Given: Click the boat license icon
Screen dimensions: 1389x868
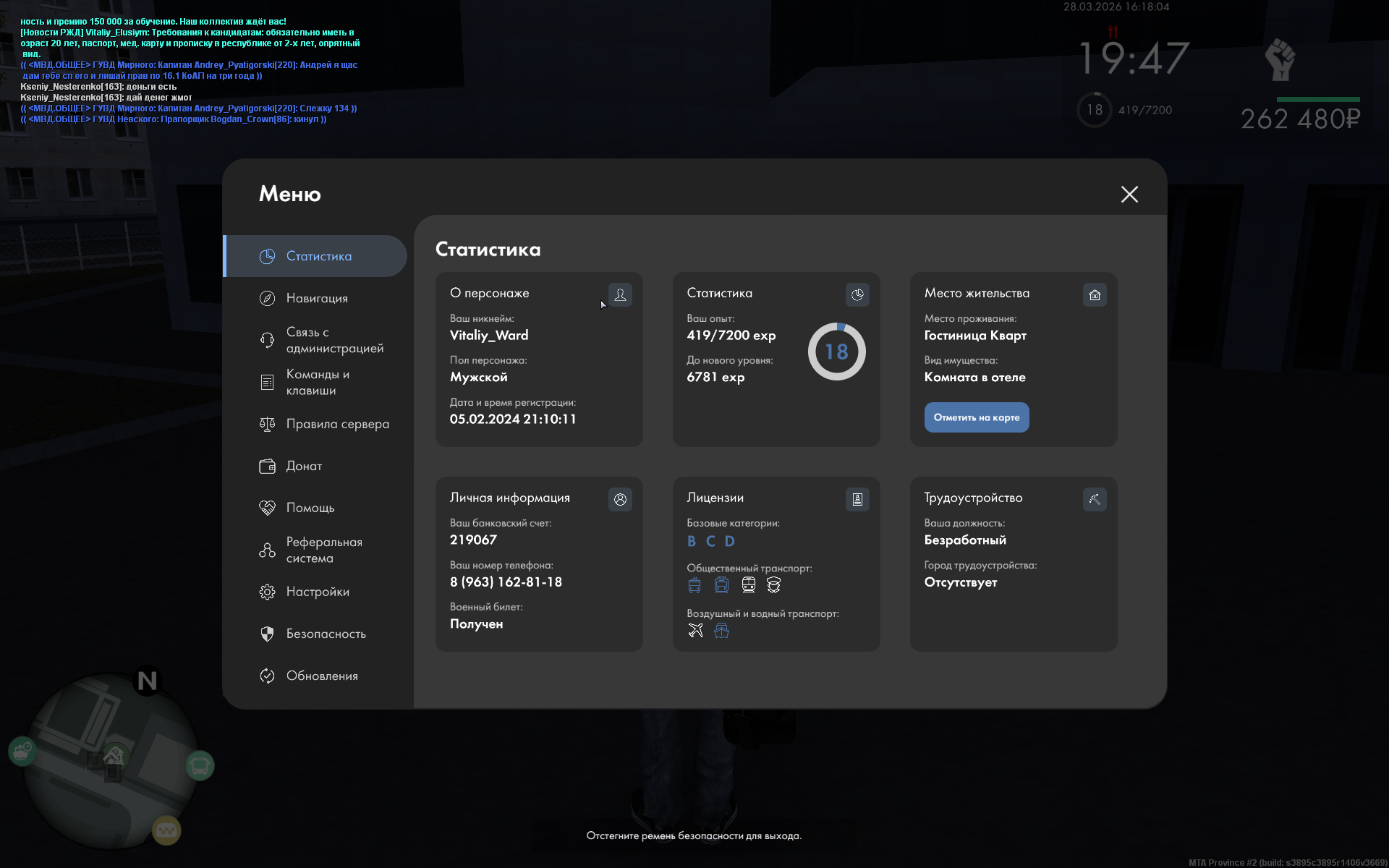Looking at the screenshot, I should (721, 631).
